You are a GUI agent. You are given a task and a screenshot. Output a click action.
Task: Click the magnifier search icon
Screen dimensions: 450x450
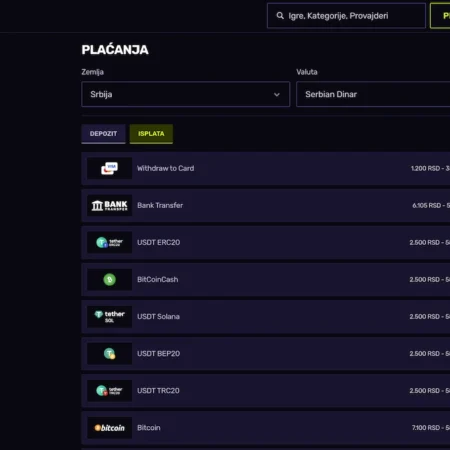tap(280, 16)
